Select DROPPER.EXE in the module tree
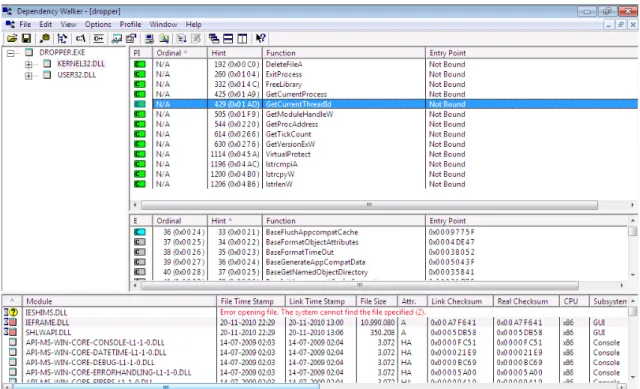This screenshot has width=640, height=389. pyautogui.click(x=62, y=52)
